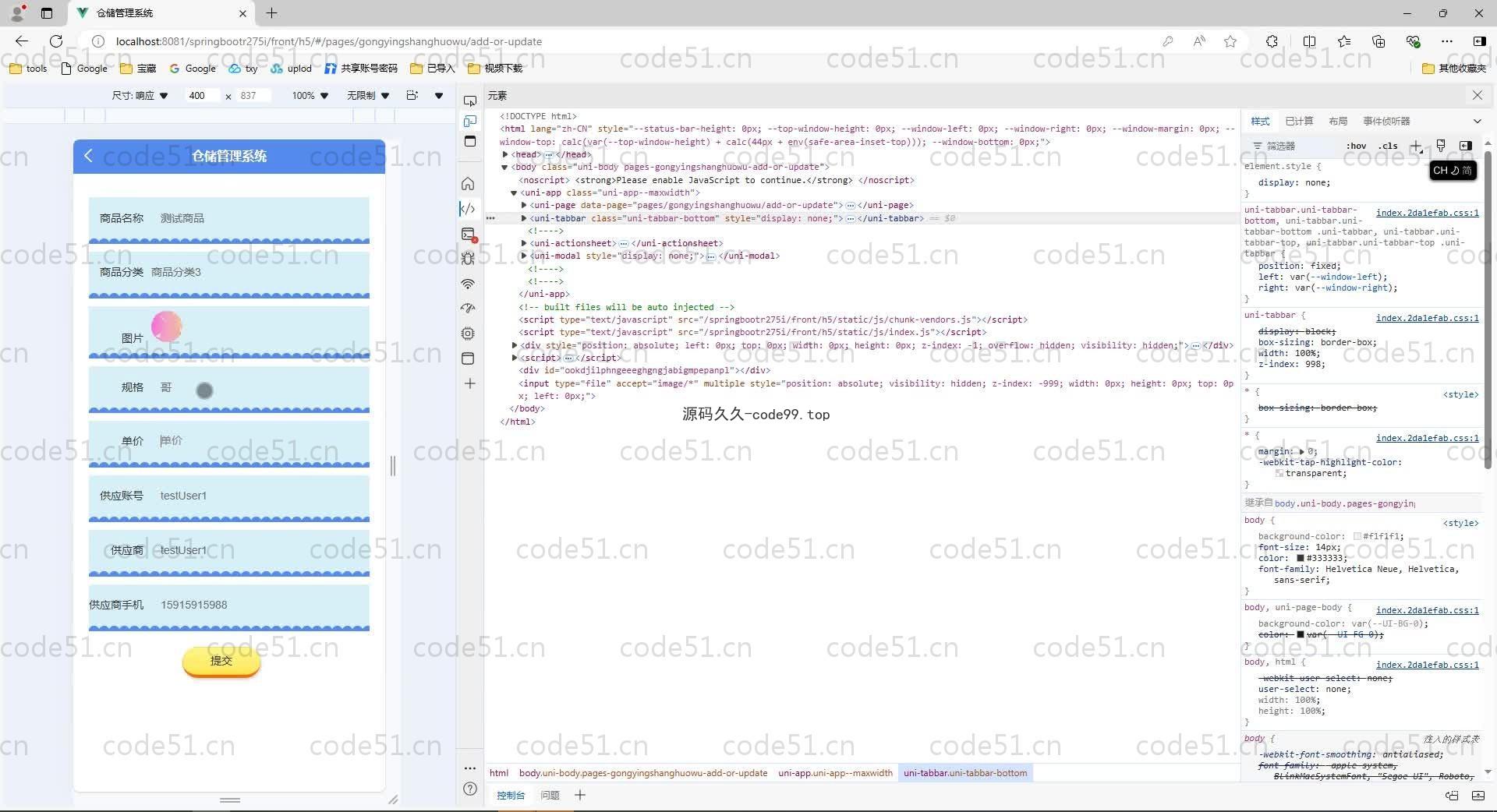Open the Welcome home tool in DevTools

(x=468, y=184)
